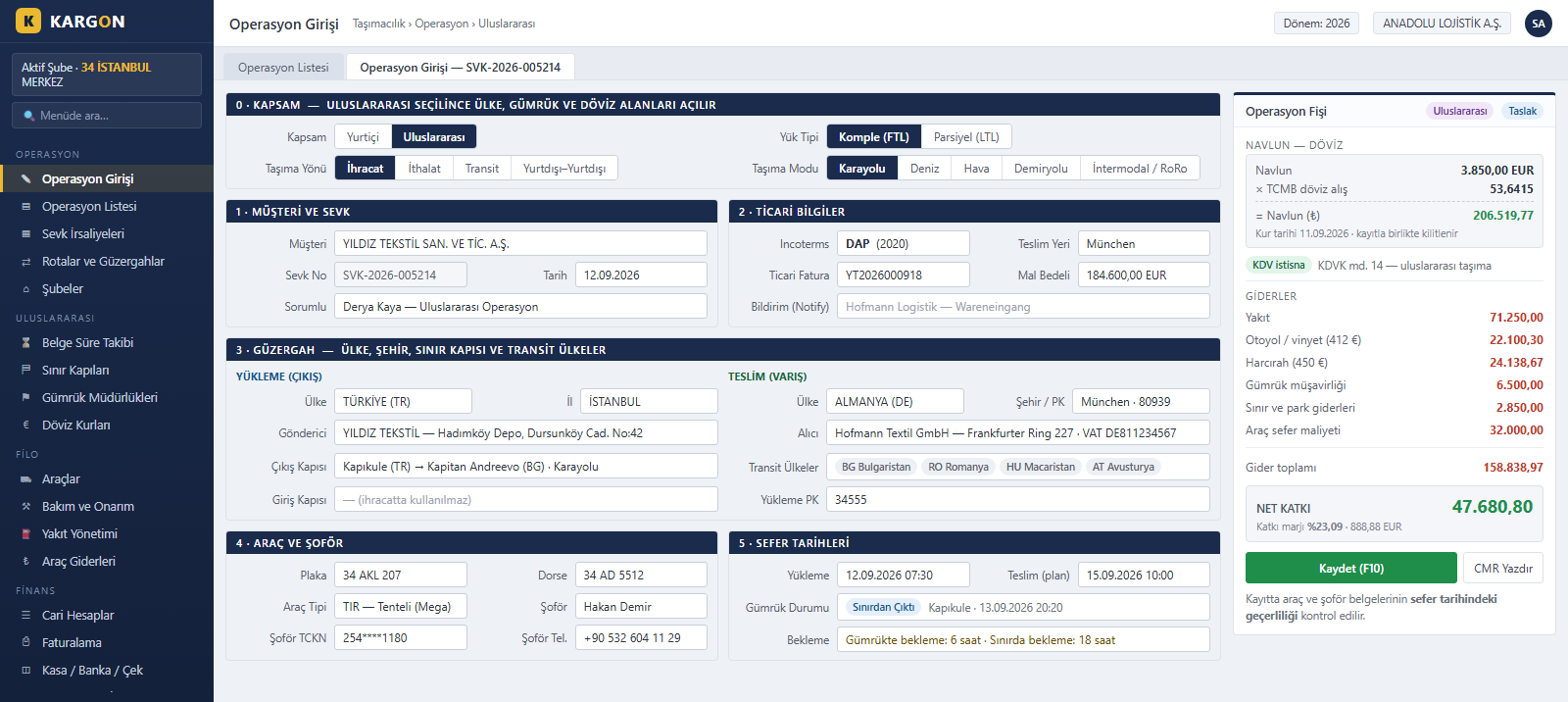Open the loading Ülke field TÜRKİYE (TR)
Viewport: 1568px width, 702px height.
[403, 401]
